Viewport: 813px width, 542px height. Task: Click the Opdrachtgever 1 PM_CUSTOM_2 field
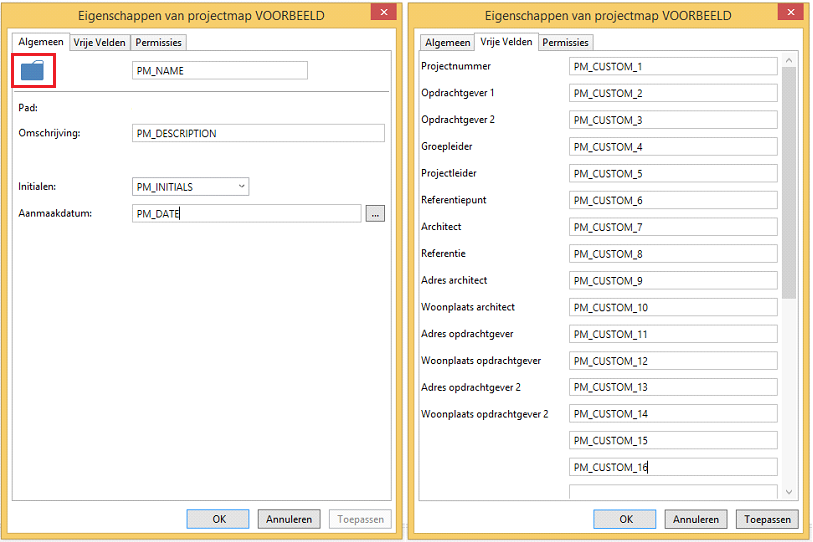tap(673, 93)
